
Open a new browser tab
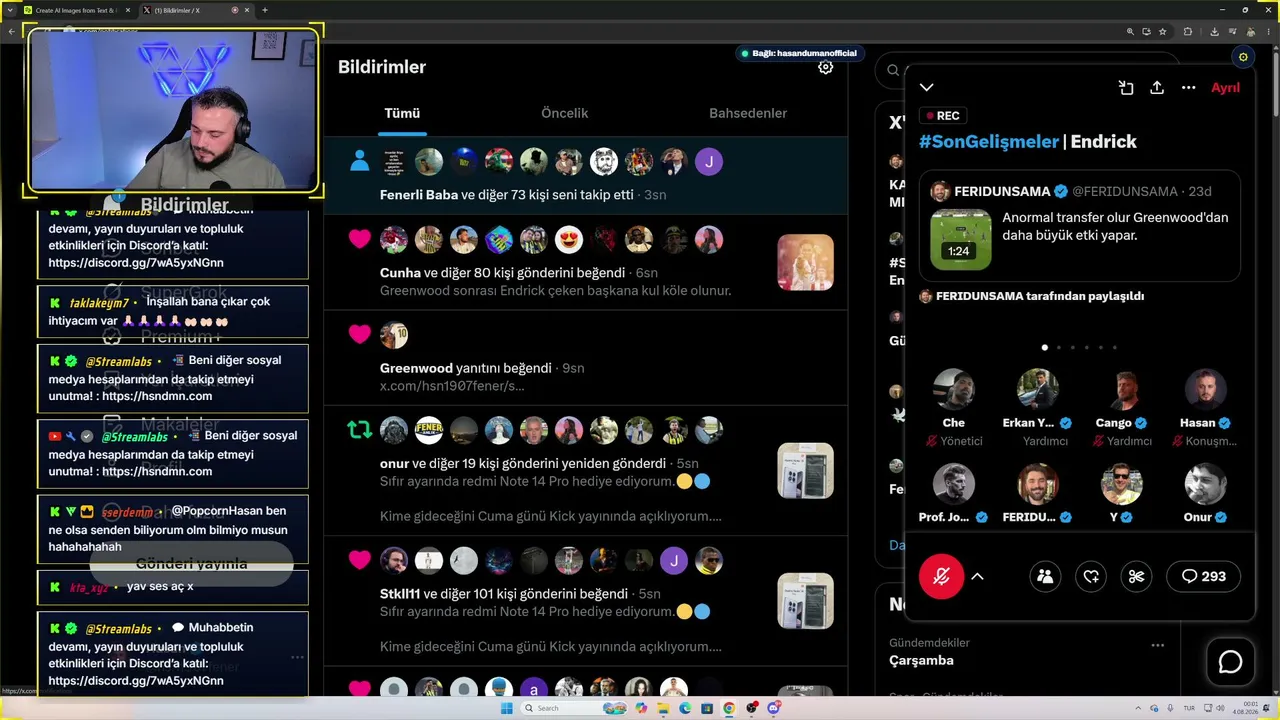click(264, 10)
